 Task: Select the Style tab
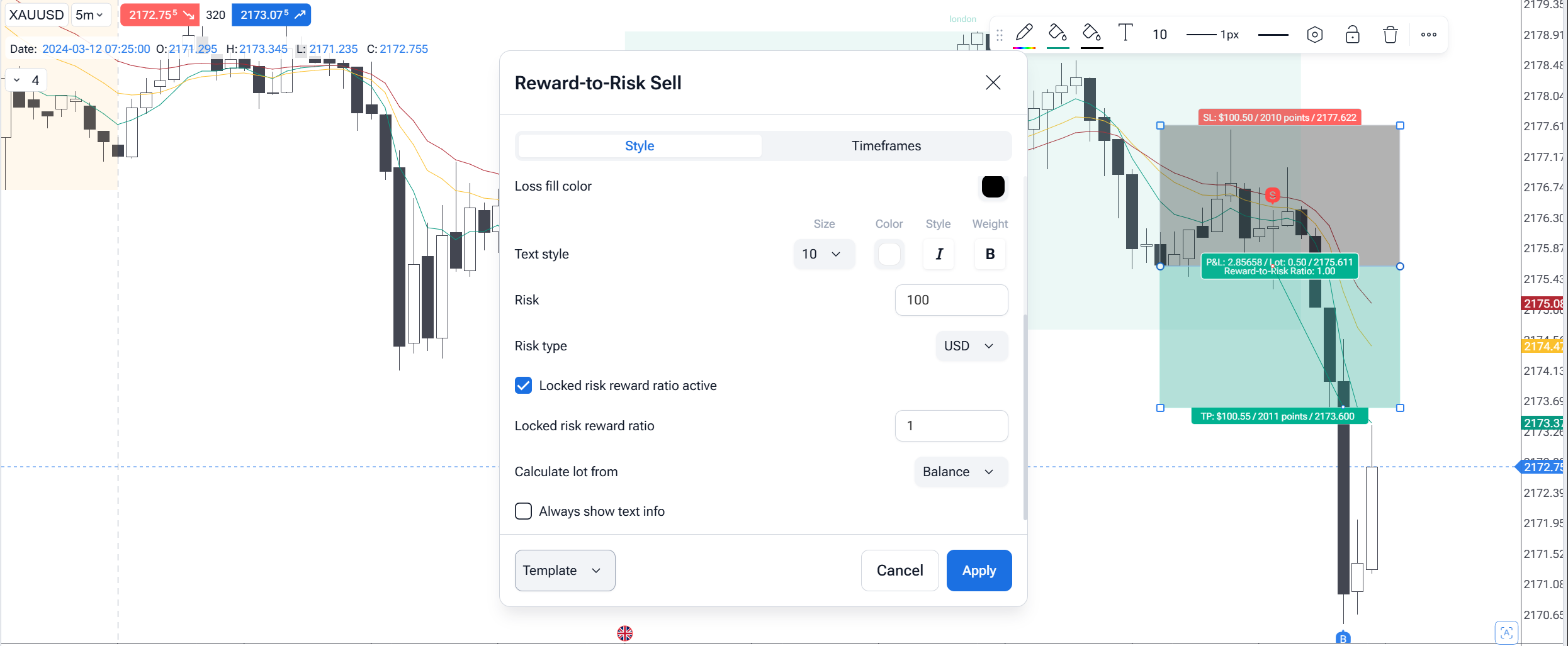click(x=640, y=146)
